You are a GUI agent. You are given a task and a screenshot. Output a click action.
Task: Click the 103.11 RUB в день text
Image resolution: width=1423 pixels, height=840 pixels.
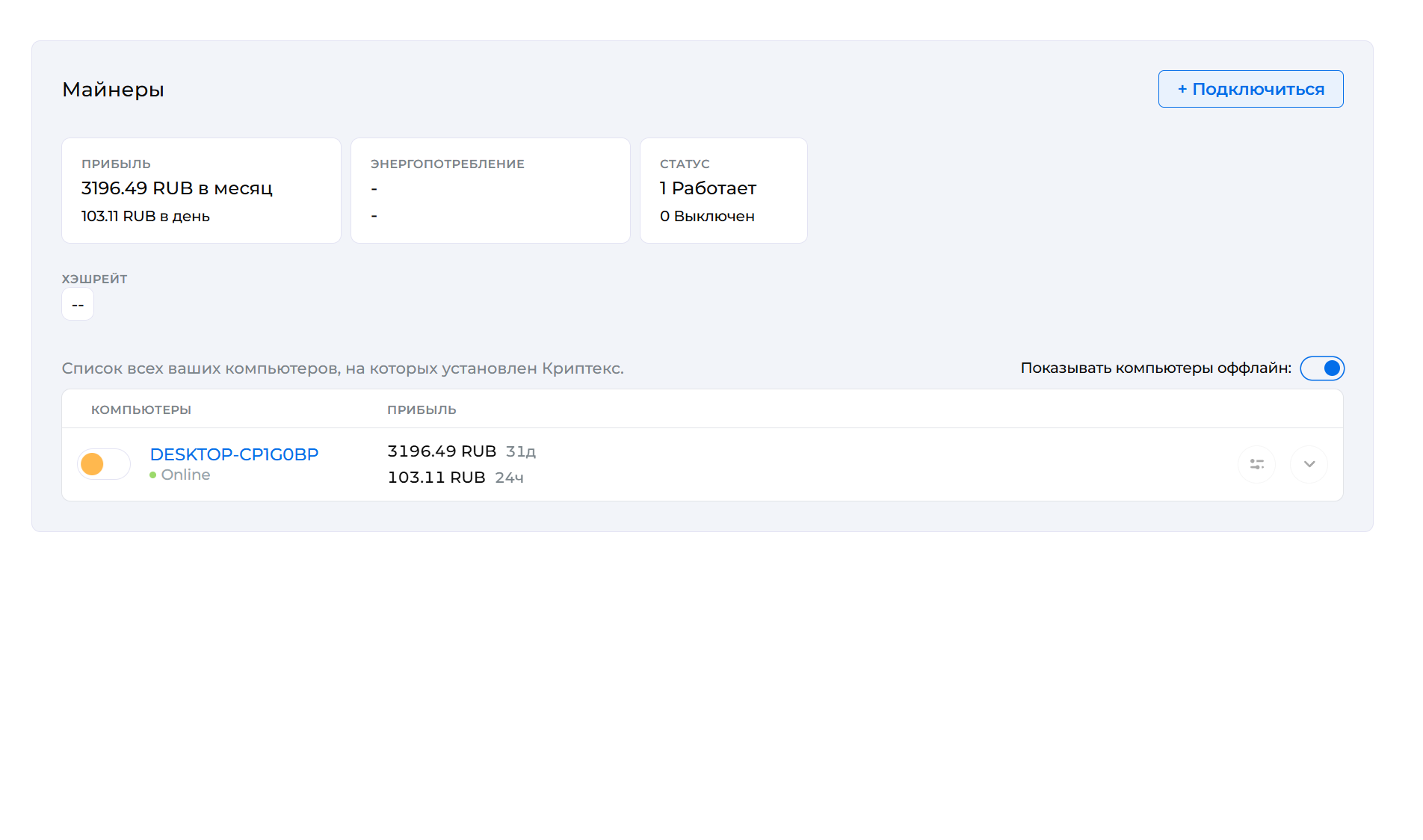(x=146, y=216)
